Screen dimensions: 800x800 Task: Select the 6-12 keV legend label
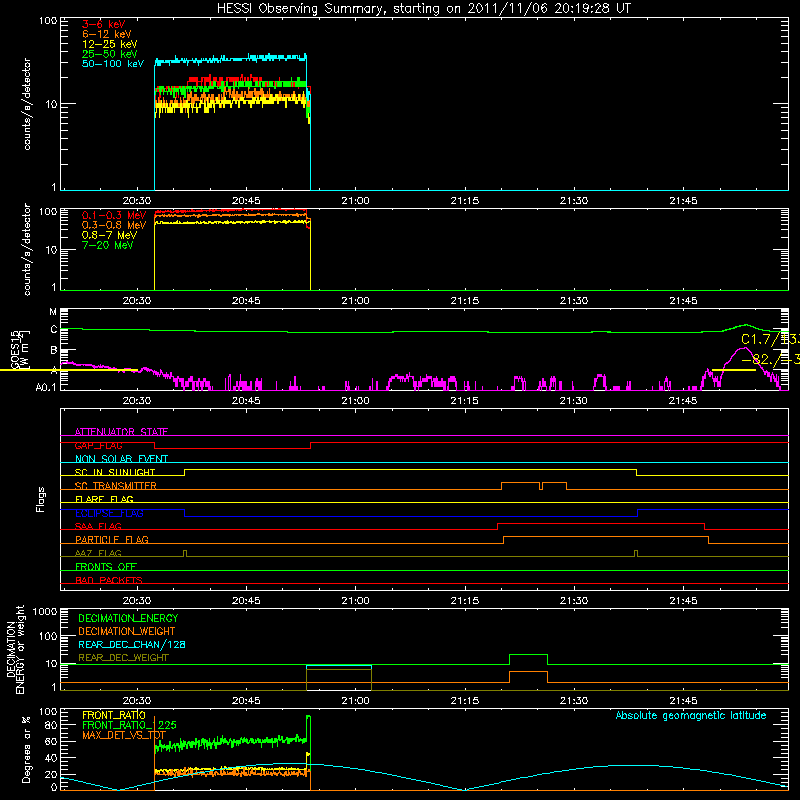click(x=107, y=34)
